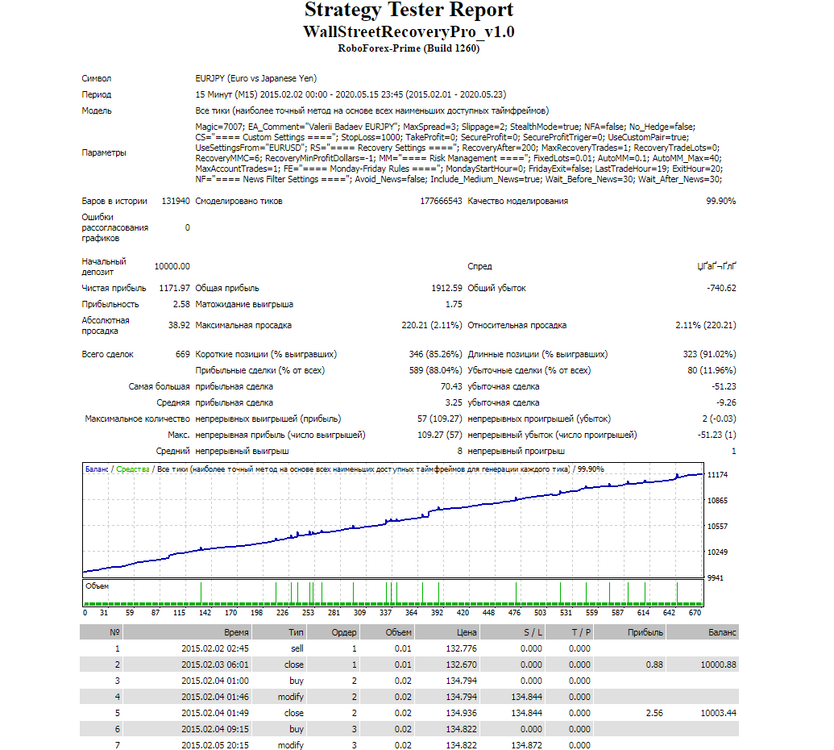834x750 pixels.
Task: Select the 'WallStreetRecoveryPro_v1.0' heading
Action: pos(408,32)
